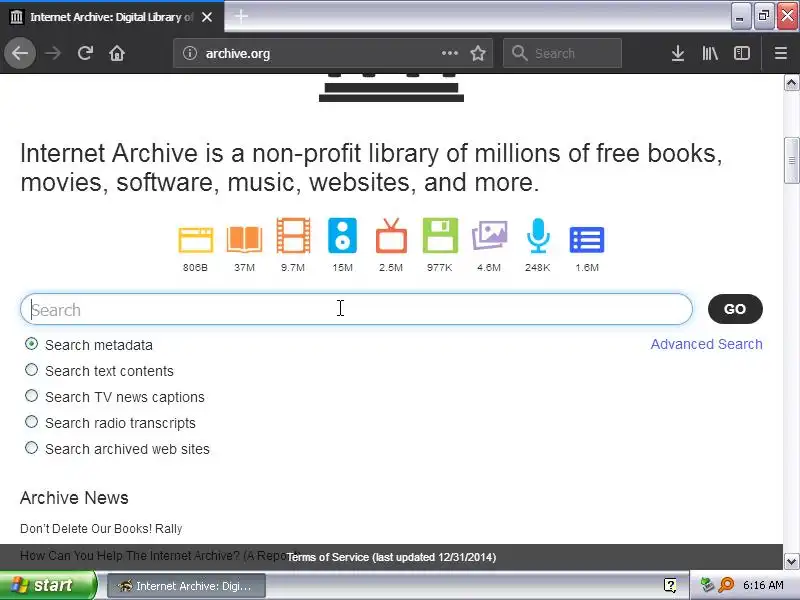Click the scrollbar up arrow

coord(791,83)
